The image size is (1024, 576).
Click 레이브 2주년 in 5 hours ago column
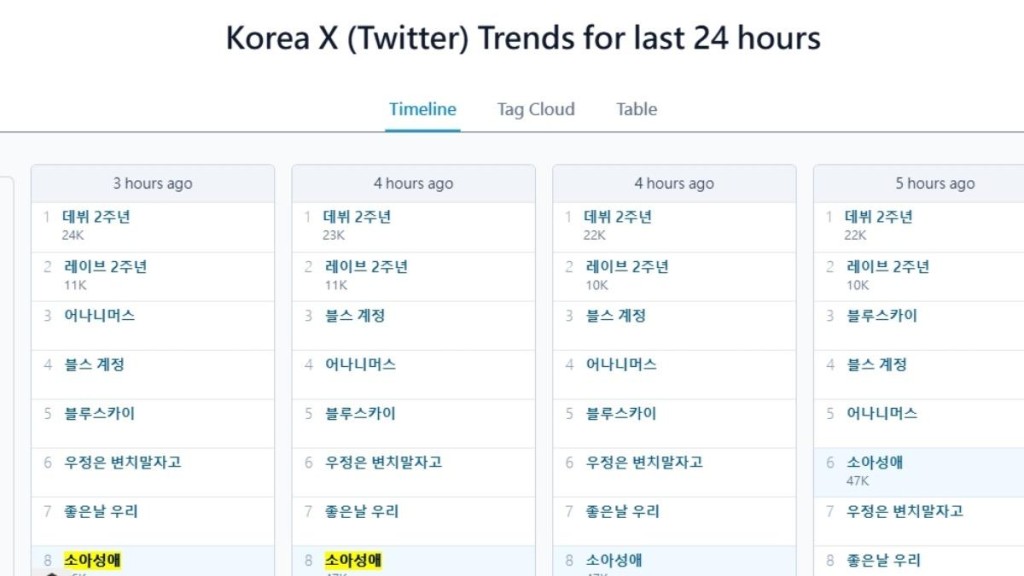[x=887, y=266]
